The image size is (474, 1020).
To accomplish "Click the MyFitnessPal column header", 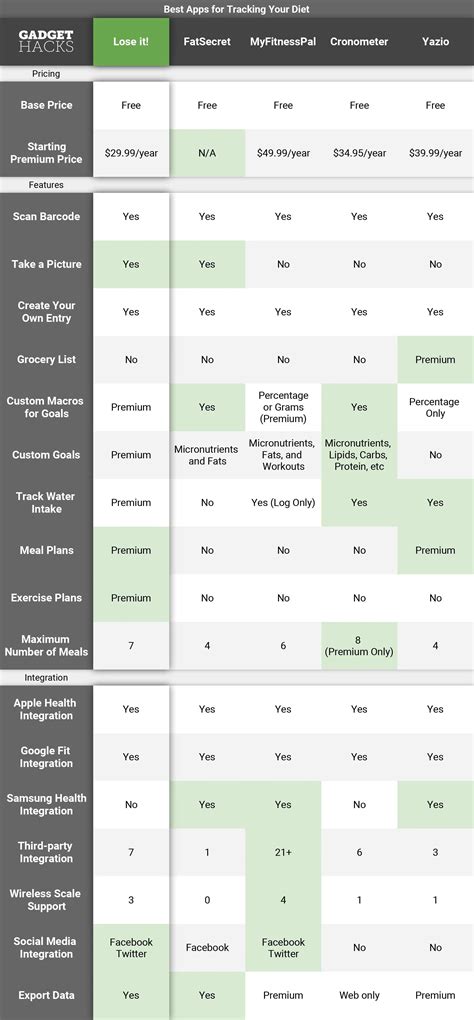I will tap(283, 42).
